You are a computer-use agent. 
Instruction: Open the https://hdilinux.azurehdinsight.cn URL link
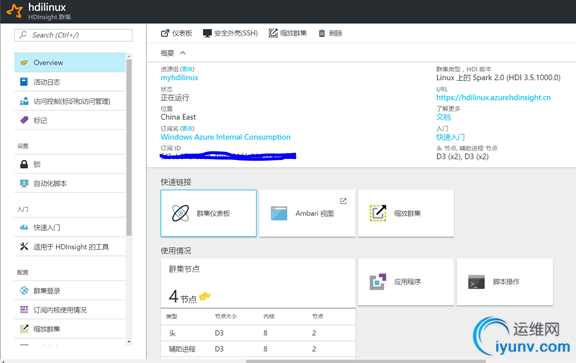pyautogui.click(x=493, y=97)
